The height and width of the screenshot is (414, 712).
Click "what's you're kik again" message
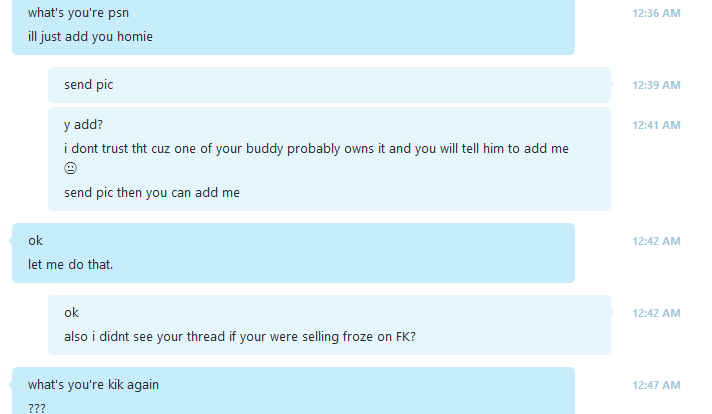click(94, 384)
